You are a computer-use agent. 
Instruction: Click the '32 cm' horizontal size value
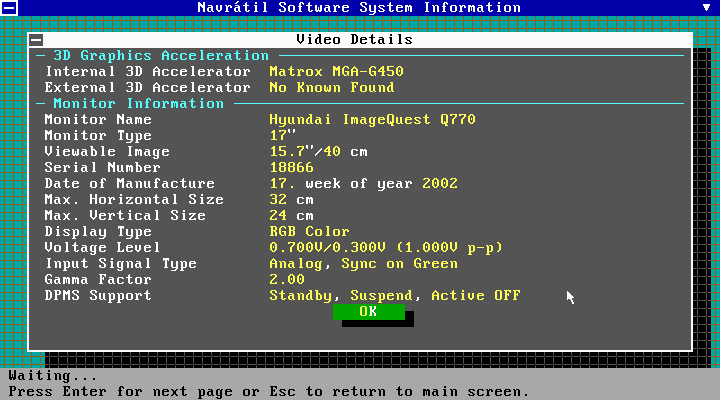pyautogui.click(x=292, y=200)
